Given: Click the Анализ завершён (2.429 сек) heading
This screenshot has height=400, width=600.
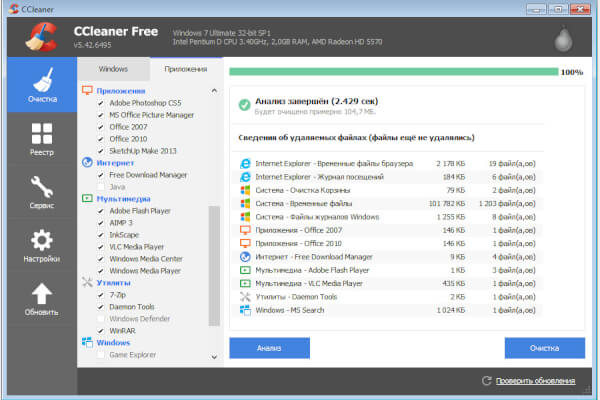Looking at the screenshot, I should (316, 101).
